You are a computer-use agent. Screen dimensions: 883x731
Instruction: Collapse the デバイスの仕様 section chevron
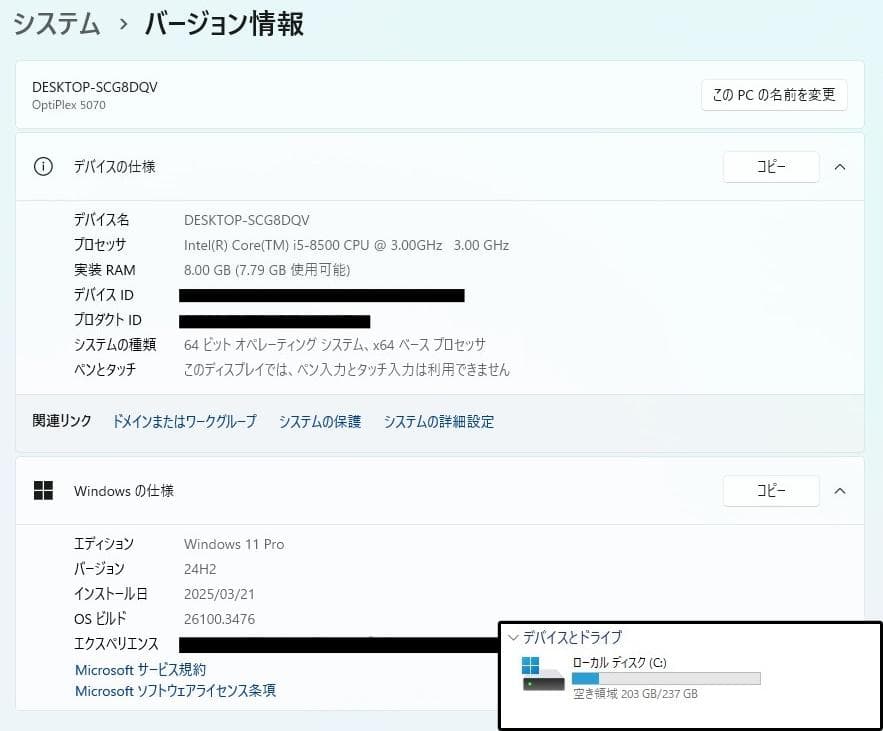(x=840, y=167)
